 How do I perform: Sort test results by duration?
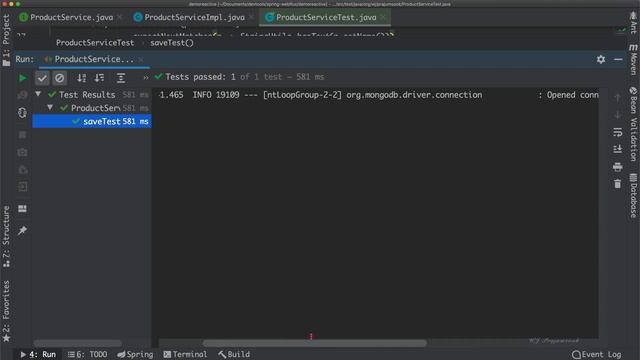point(99,78)
